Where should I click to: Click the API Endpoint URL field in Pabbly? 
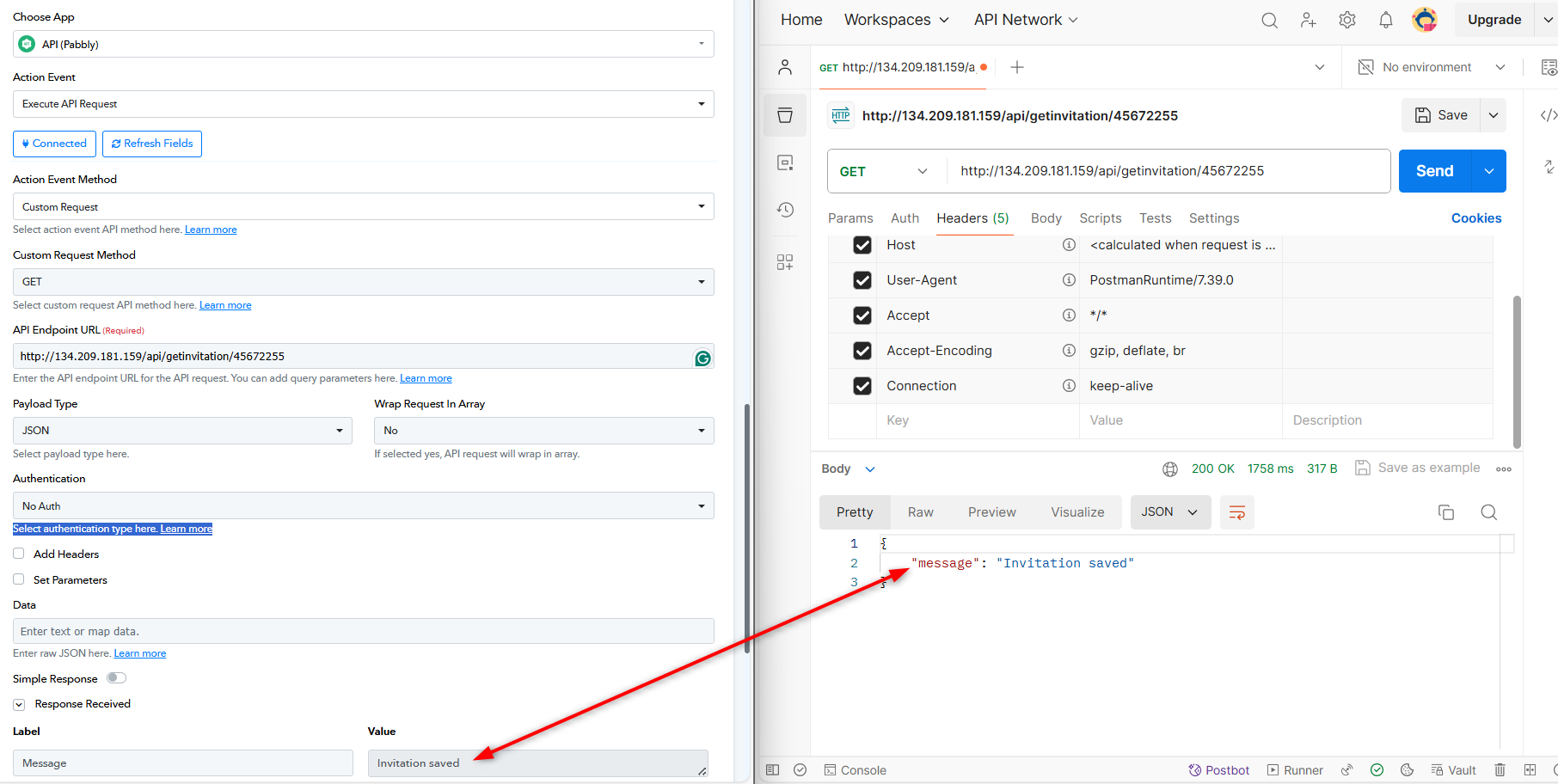click(x=364, y=356)
